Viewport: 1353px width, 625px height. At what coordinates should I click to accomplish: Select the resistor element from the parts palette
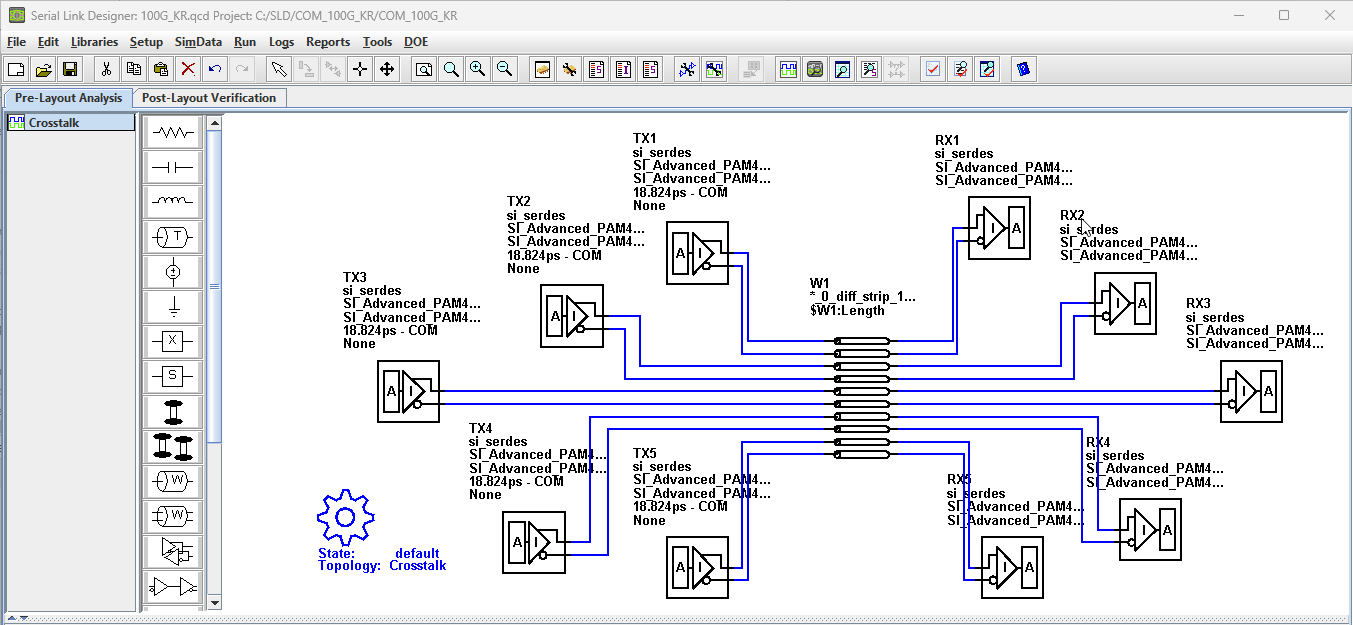click(x=172, y=131)
